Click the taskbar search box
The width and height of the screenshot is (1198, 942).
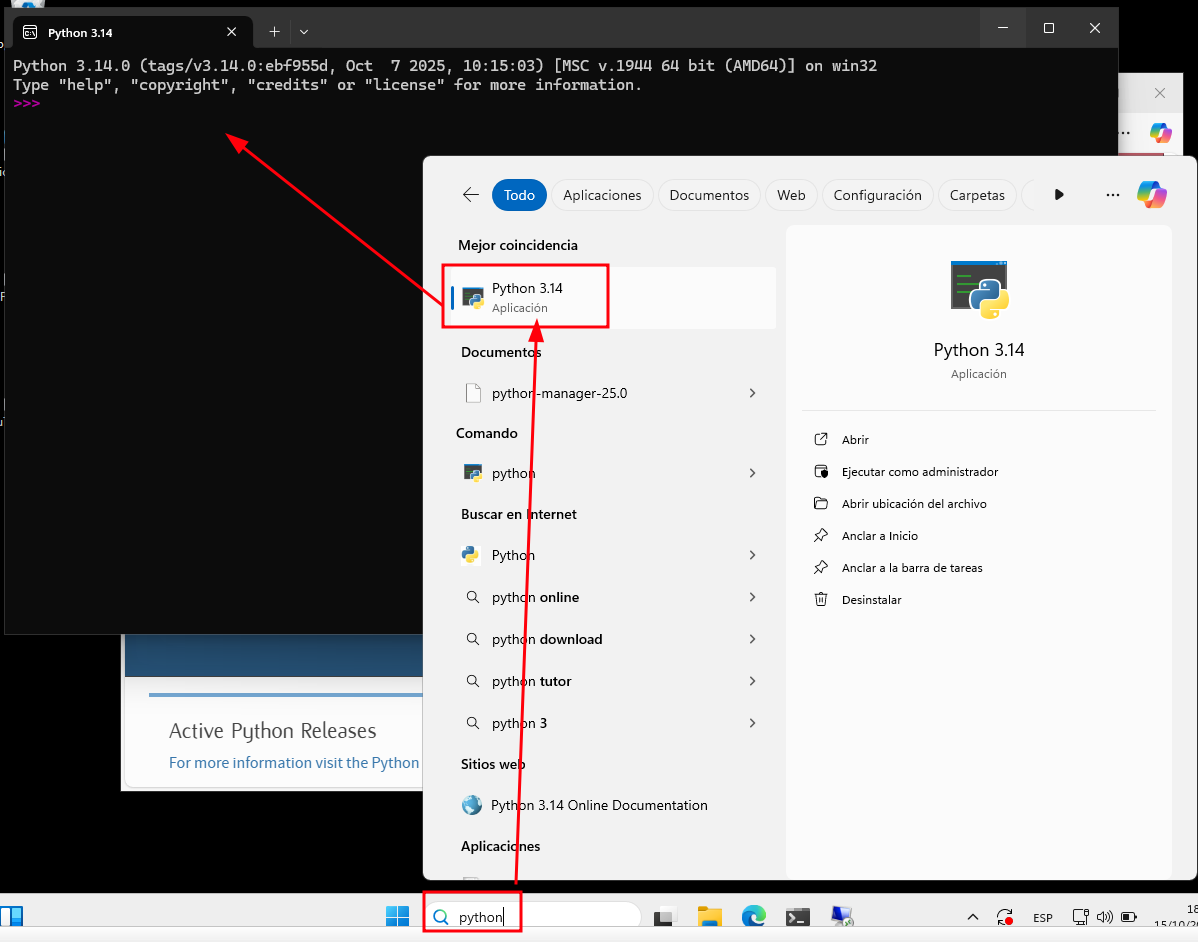pyautogui.click(x=540, y=916)
